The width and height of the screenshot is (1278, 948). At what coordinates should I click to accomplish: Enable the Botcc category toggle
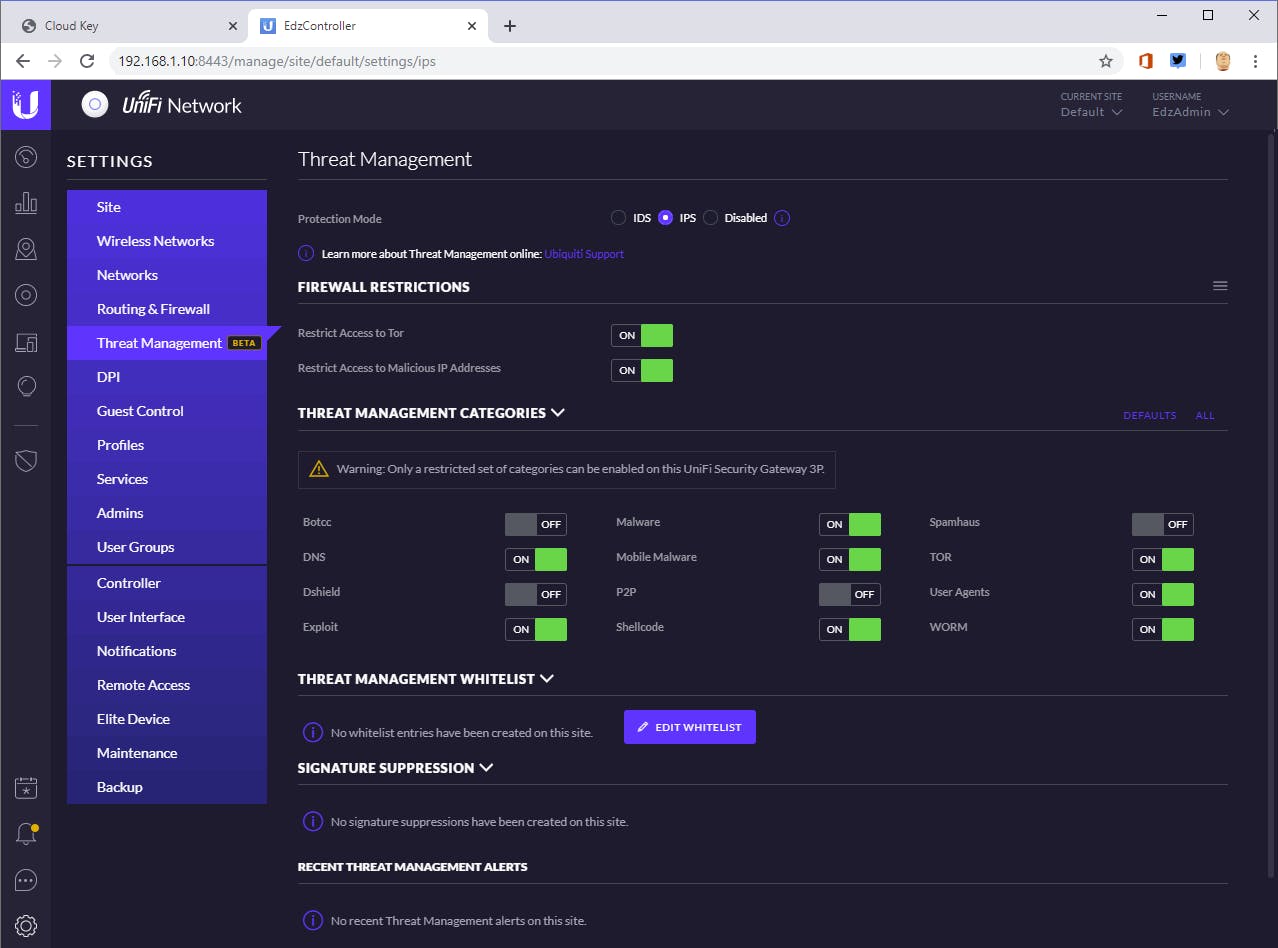(x=536, y=524)
